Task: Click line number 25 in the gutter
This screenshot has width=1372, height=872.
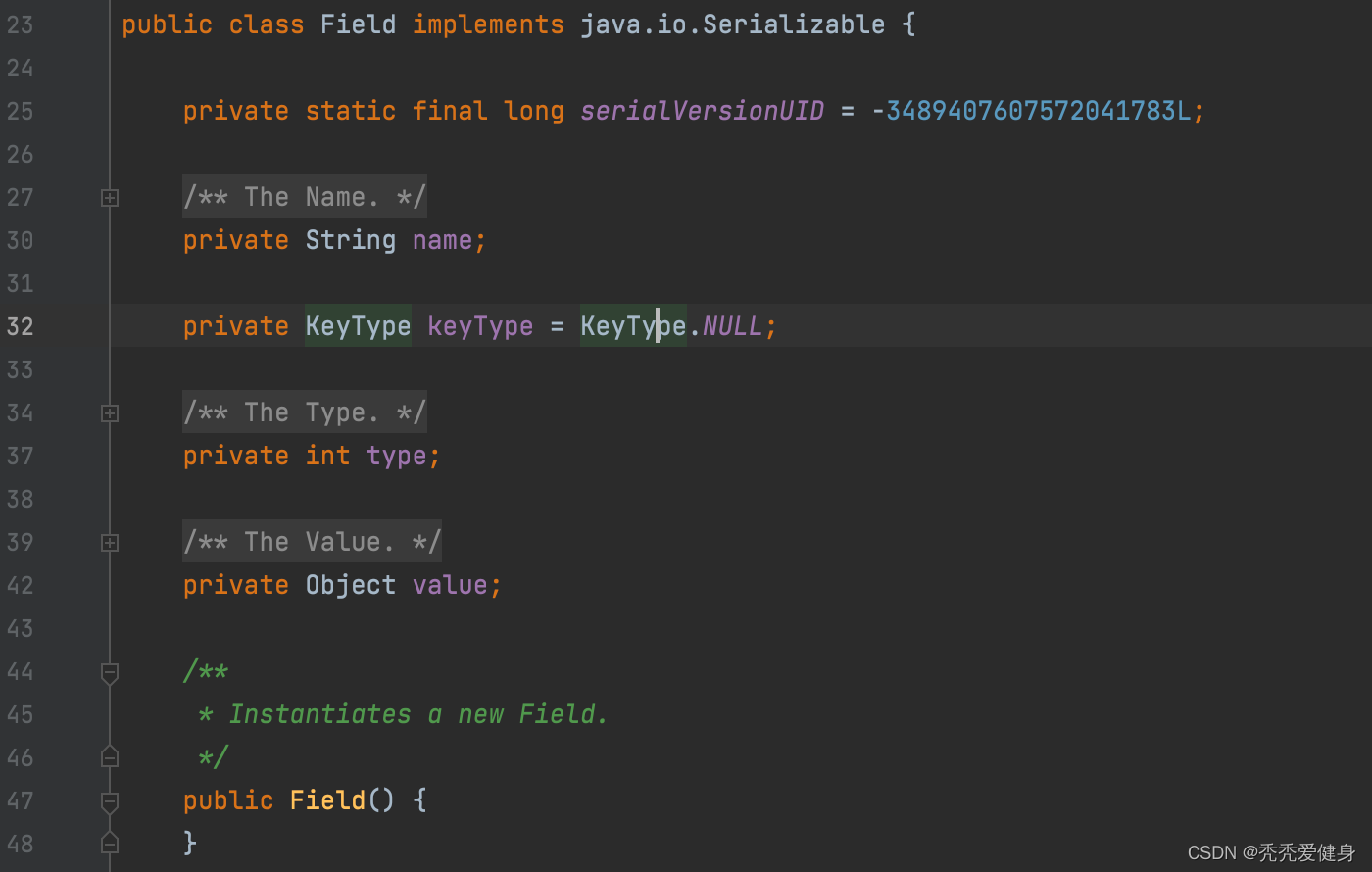Action: tap(20, 111)
